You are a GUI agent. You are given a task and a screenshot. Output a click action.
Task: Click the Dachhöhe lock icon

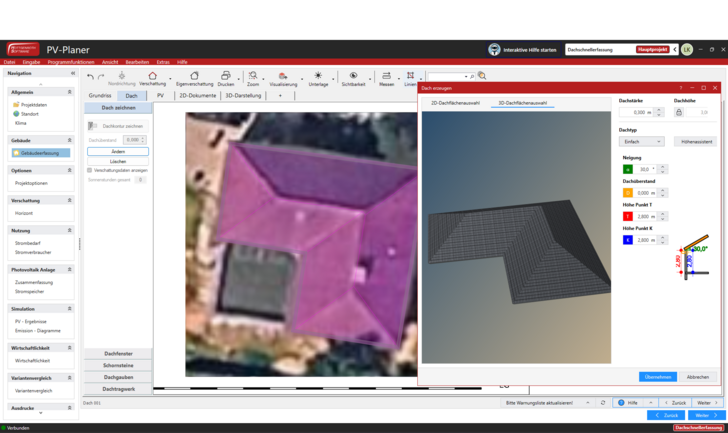tap(679, 112)
